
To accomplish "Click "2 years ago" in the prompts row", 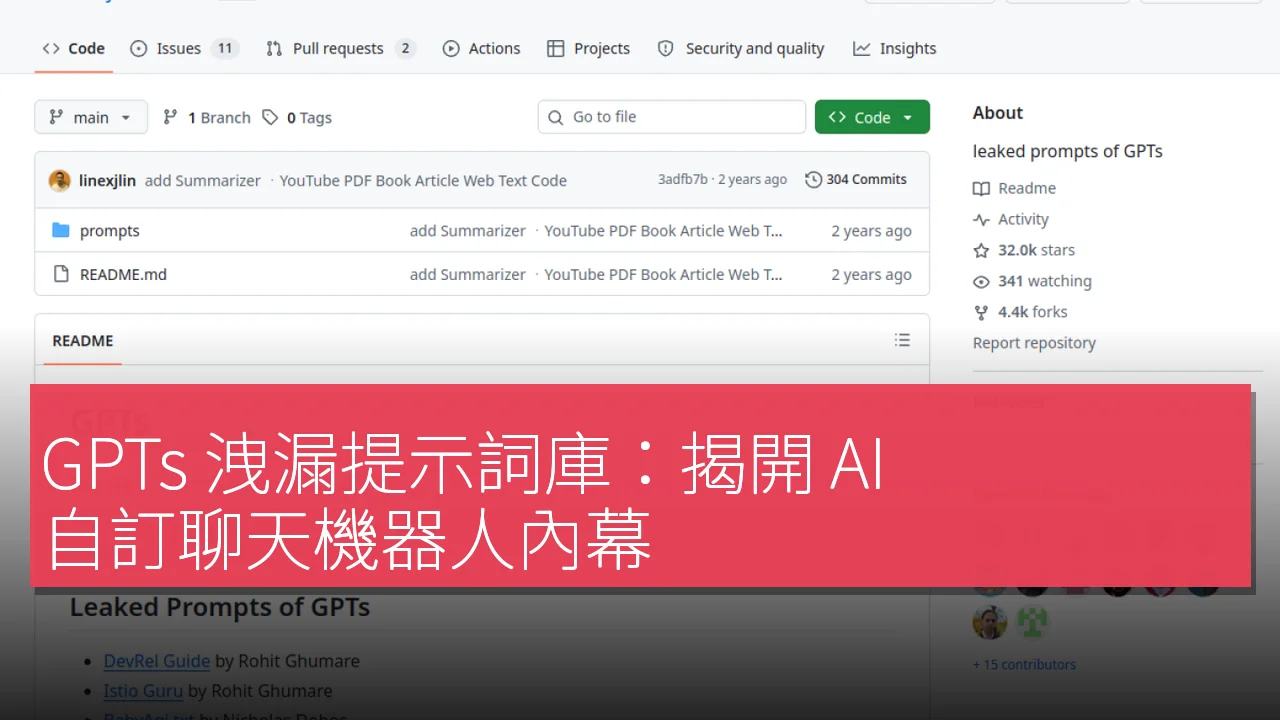I will pos(871,231).
